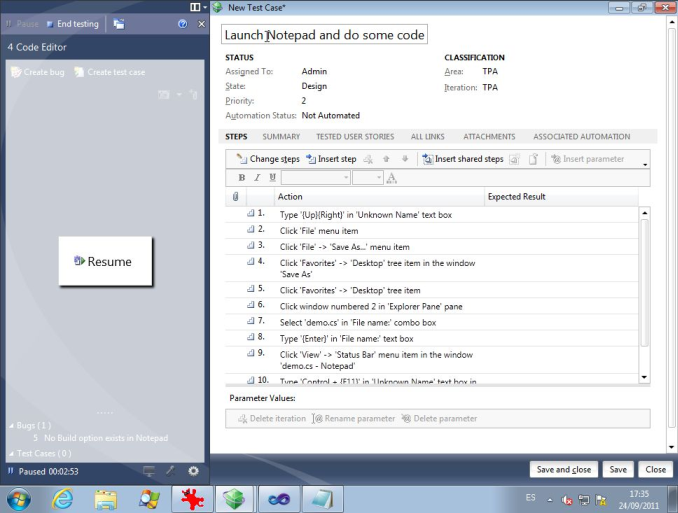This screenshot has width=678, height=513.
Task: Click the Insert shared steps icon
Action: (427, 159)
